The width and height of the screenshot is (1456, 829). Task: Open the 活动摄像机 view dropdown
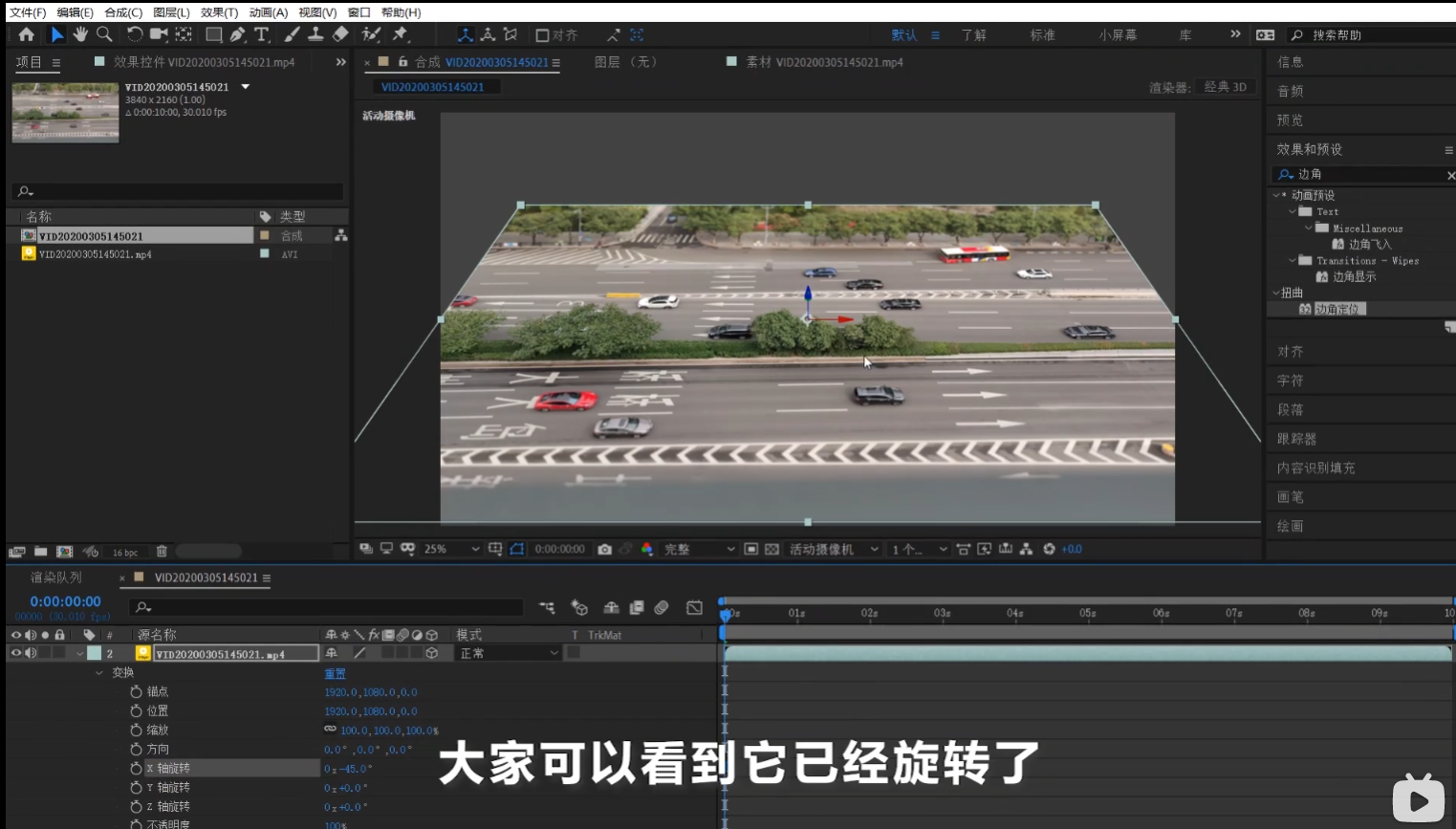(833, 549)
